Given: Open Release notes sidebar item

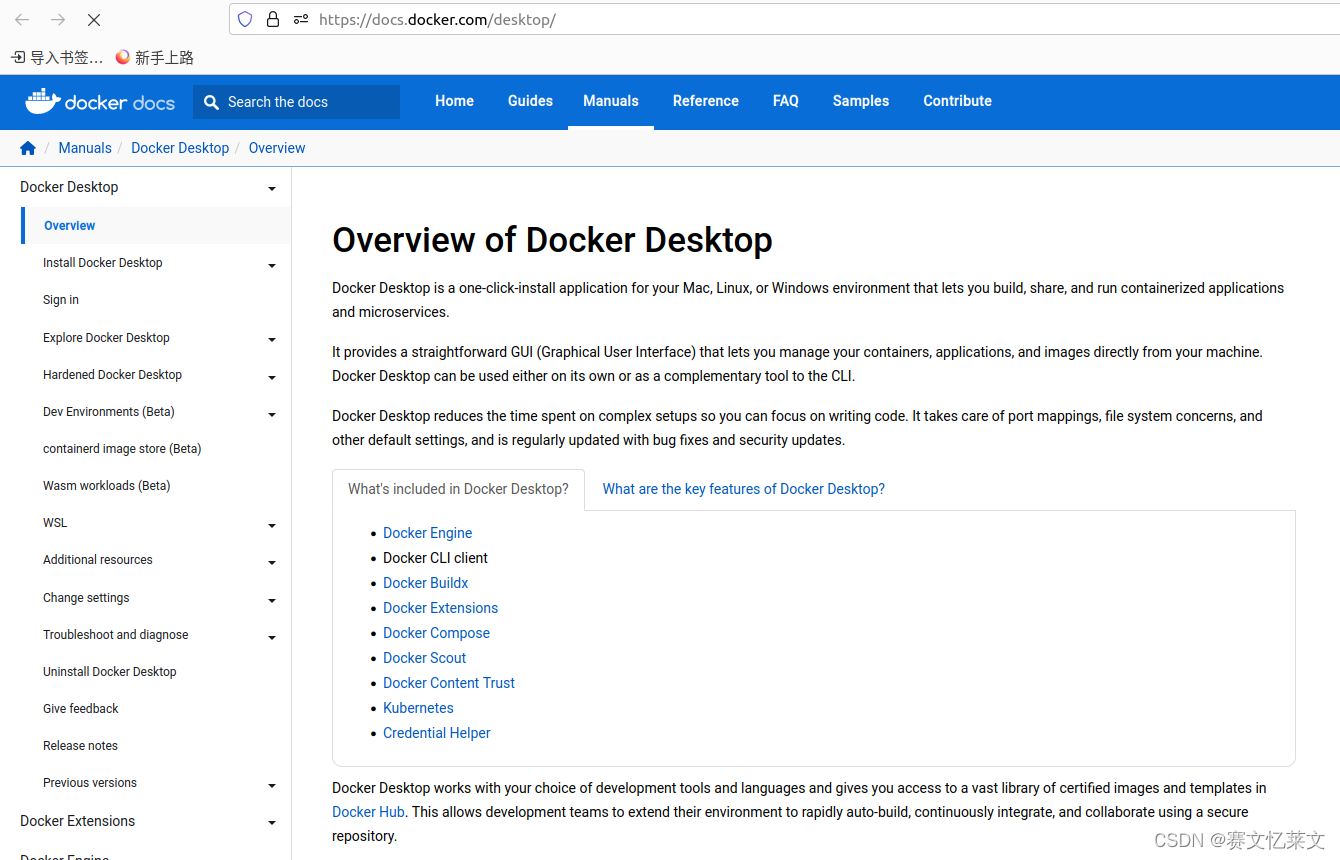Looking at the screenshot, I should pos(80,746).
